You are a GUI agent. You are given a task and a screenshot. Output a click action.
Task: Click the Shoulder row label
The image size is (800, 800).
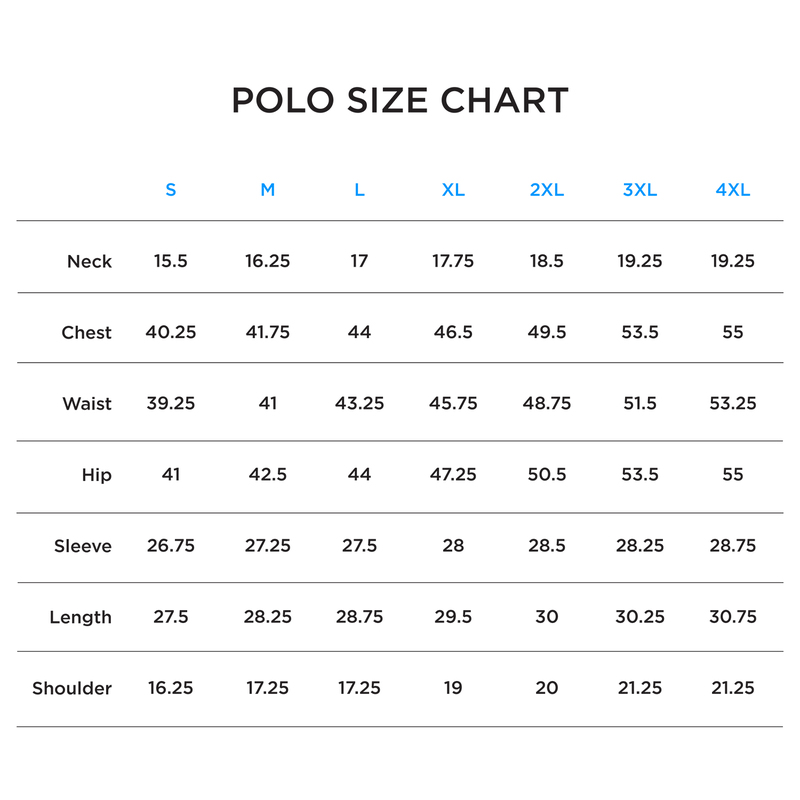72,688
